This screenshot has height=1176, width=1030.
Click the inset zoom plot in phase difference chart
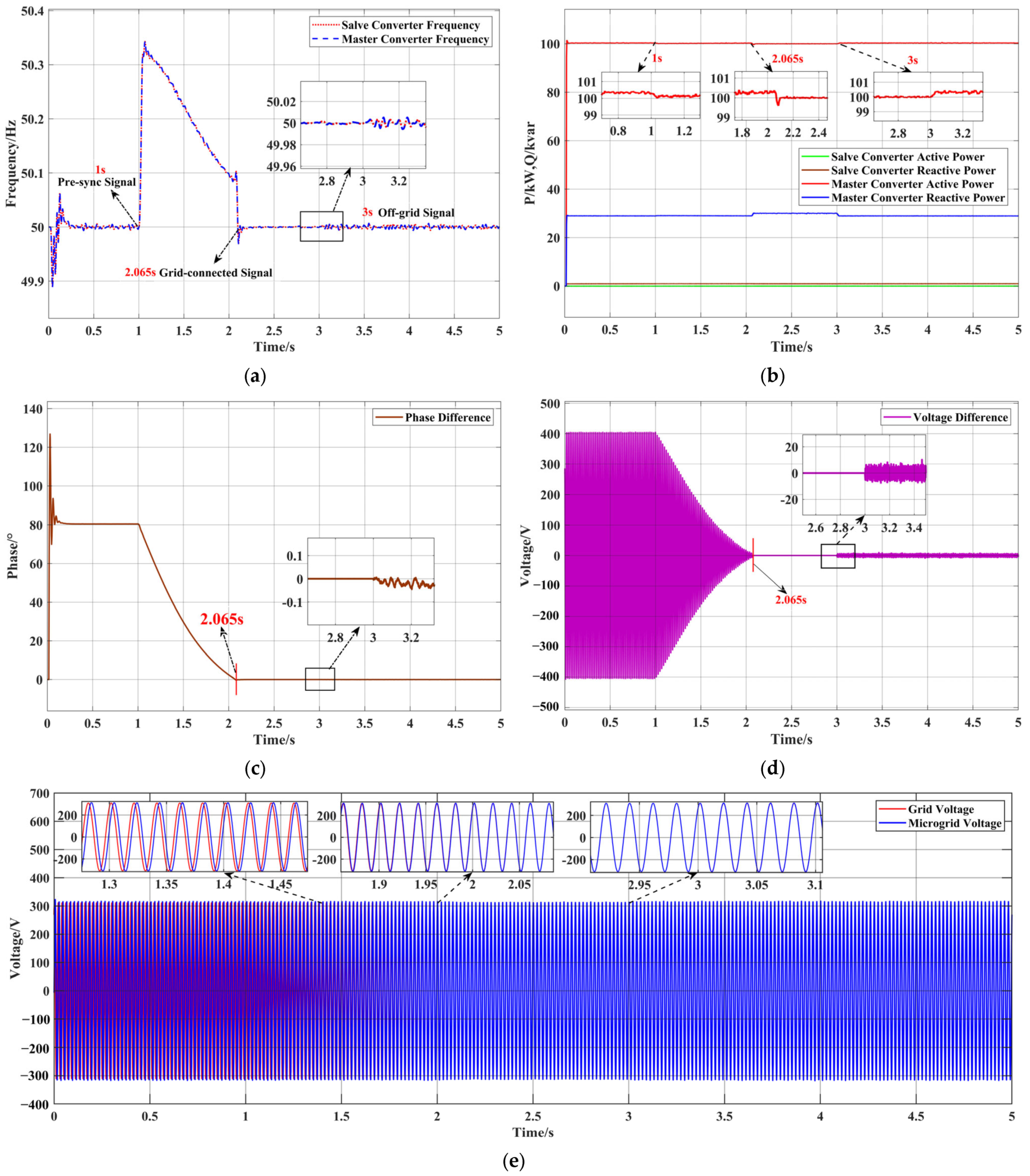click(371, 581)
